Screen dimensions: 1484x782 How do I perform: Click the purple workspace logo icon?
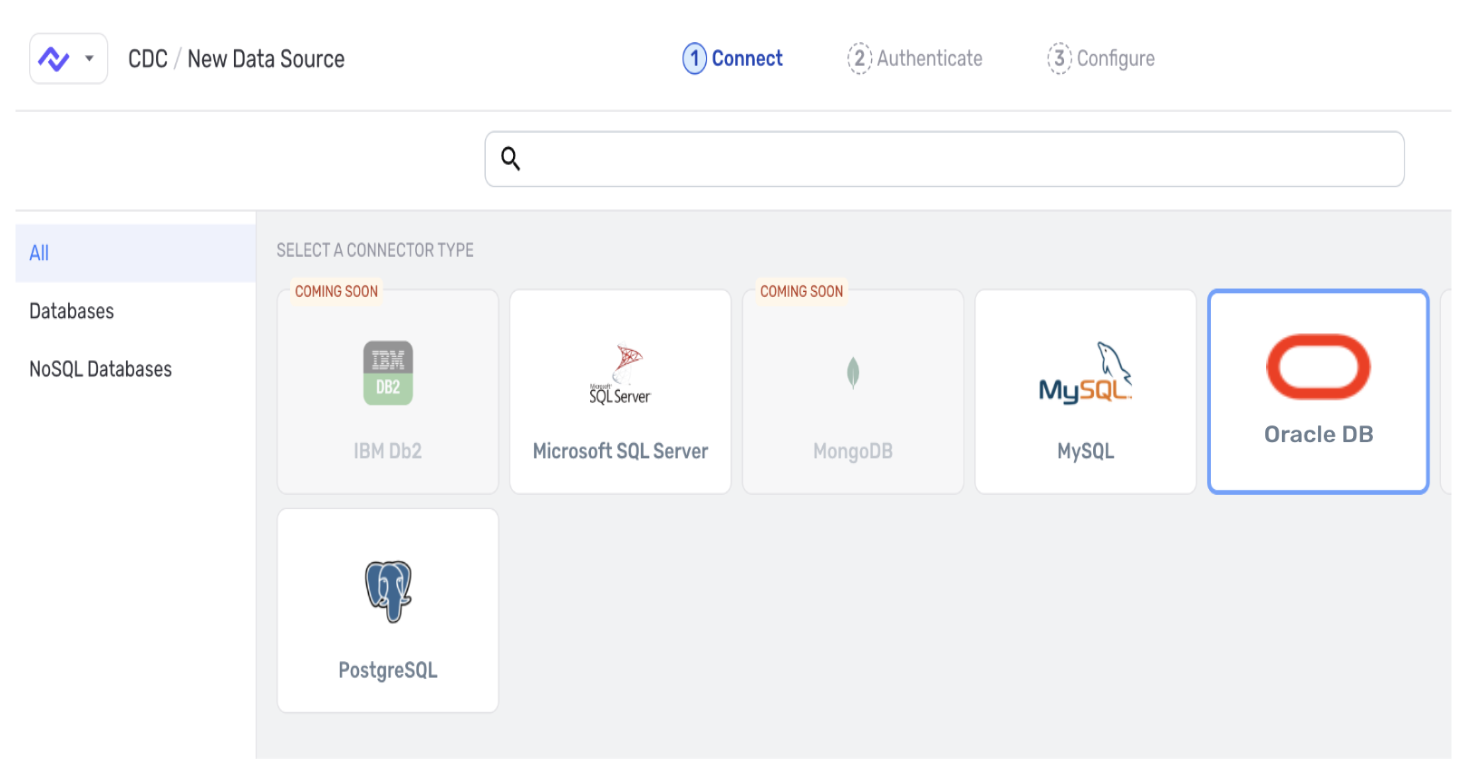(54, 59)
